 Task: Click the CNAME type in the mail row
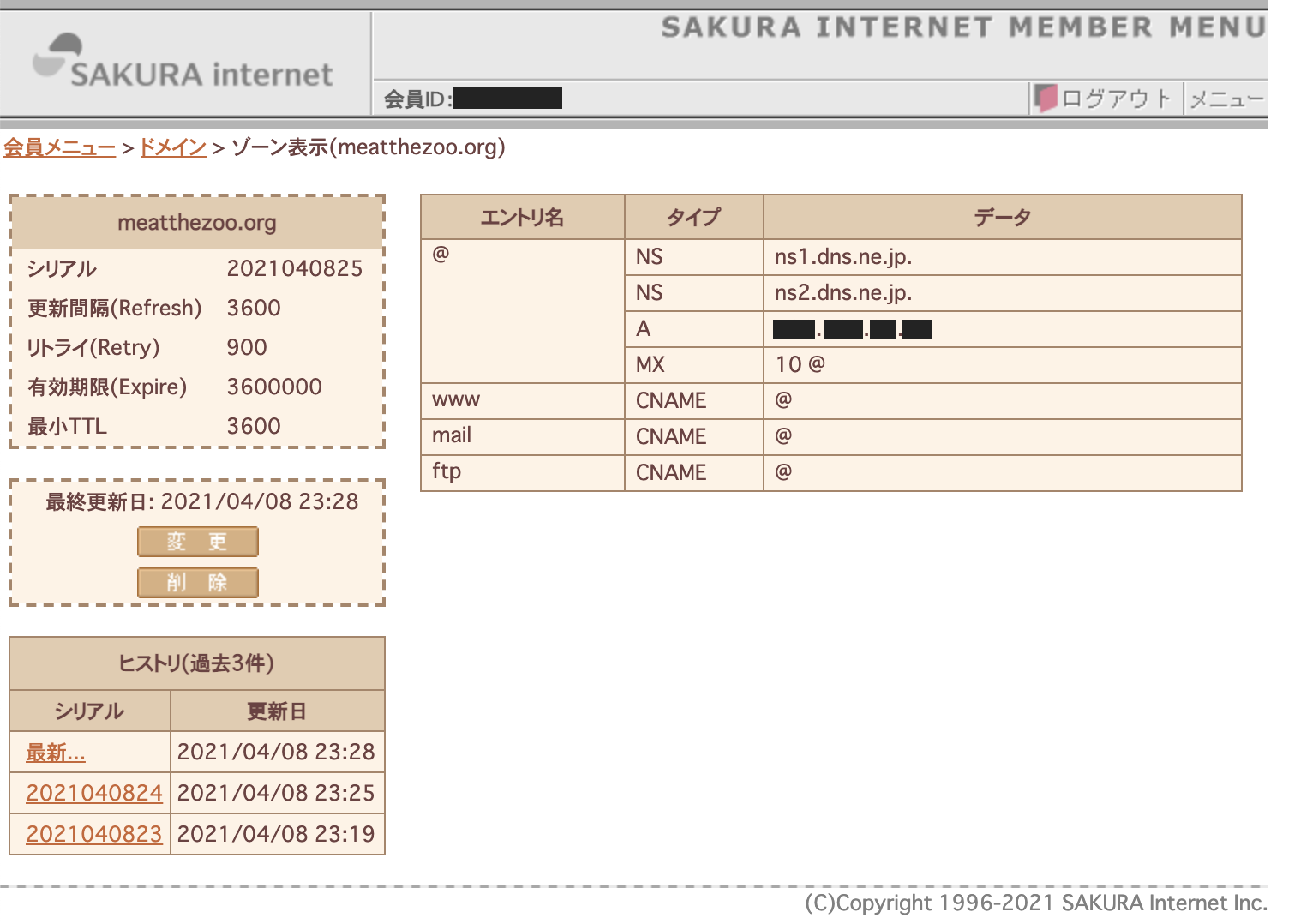click(x=671, y=437)
